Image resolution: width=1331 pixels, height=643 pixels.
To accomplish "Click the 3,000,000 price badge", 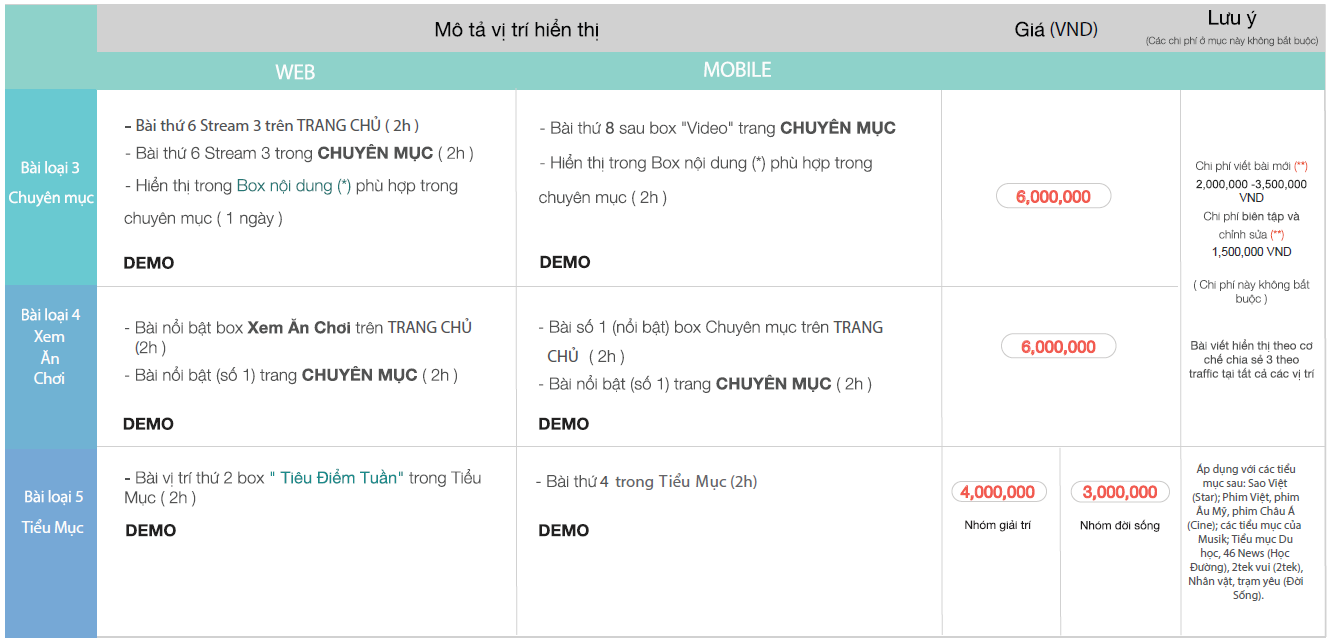I will (x=1120, y=492).
